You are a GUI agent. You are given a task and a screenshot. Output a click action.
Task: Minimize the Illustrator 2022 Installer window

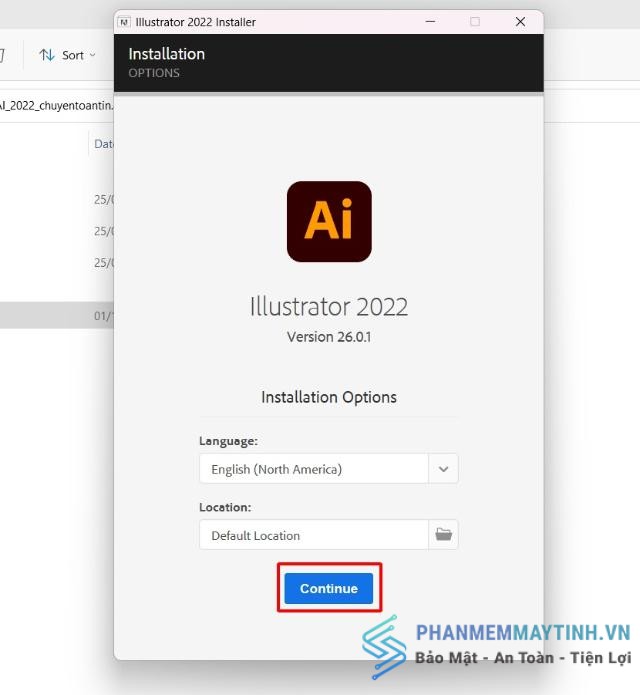pyautogui.click(x=430, y=22)
